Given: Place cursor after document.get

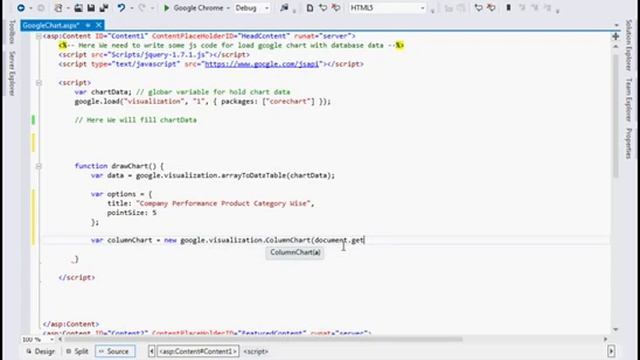Looking at the screenshot, I should tap(364, 240).
